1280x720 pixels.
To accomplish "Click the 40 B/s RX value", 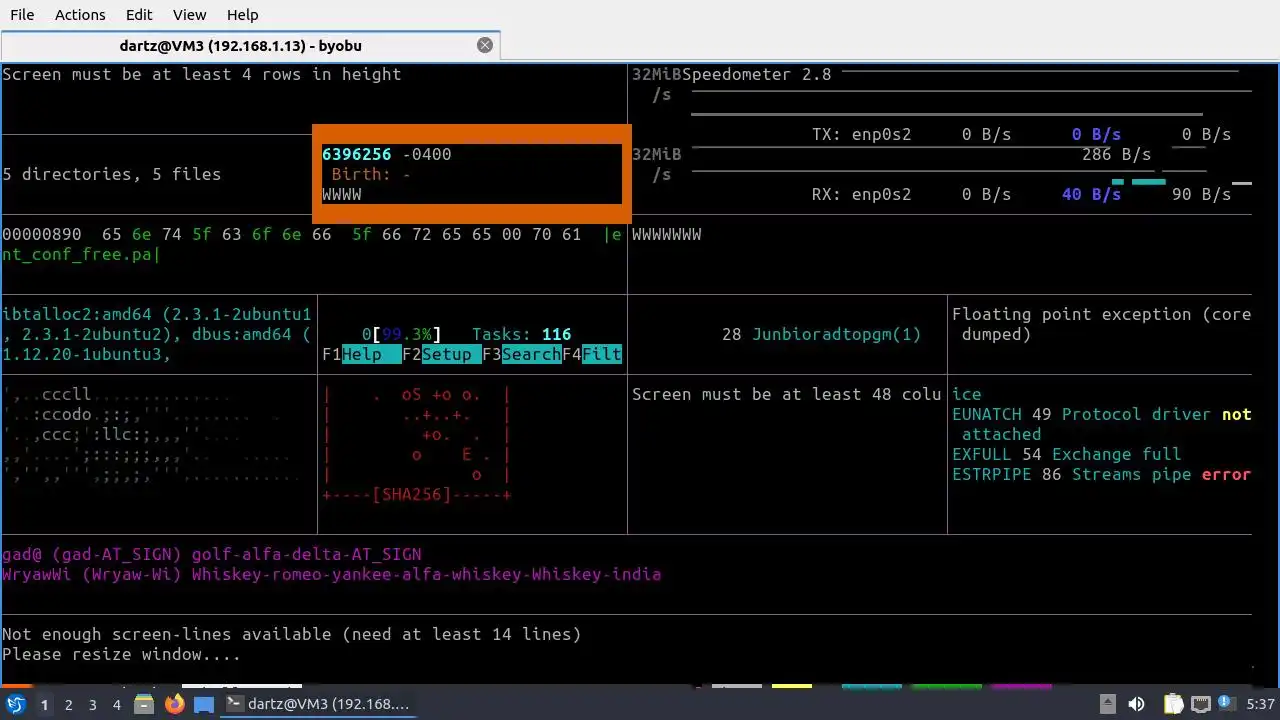I will [1092, 194].
